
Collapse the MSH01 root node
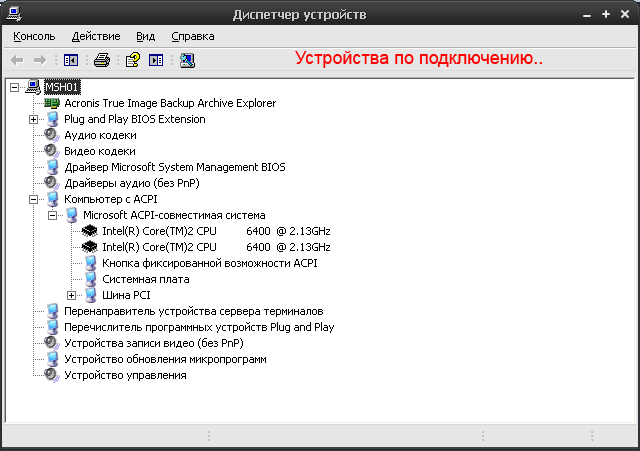coord(14,87)
